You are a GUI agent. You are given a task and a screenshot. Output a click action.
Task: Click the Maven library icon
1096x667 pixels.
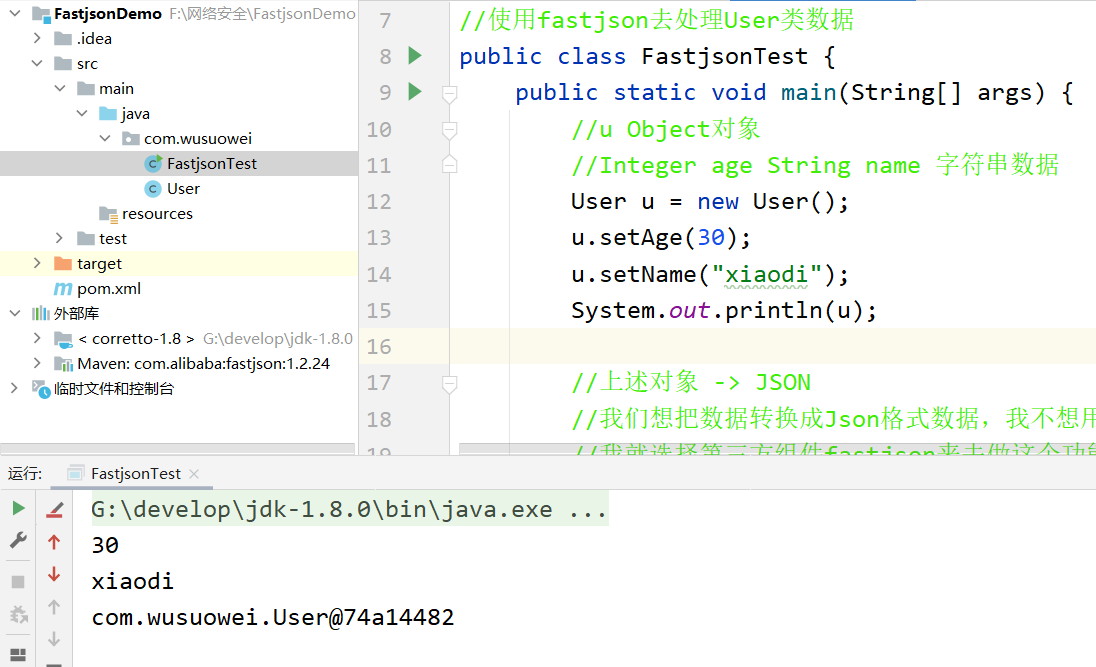(63, 364)
